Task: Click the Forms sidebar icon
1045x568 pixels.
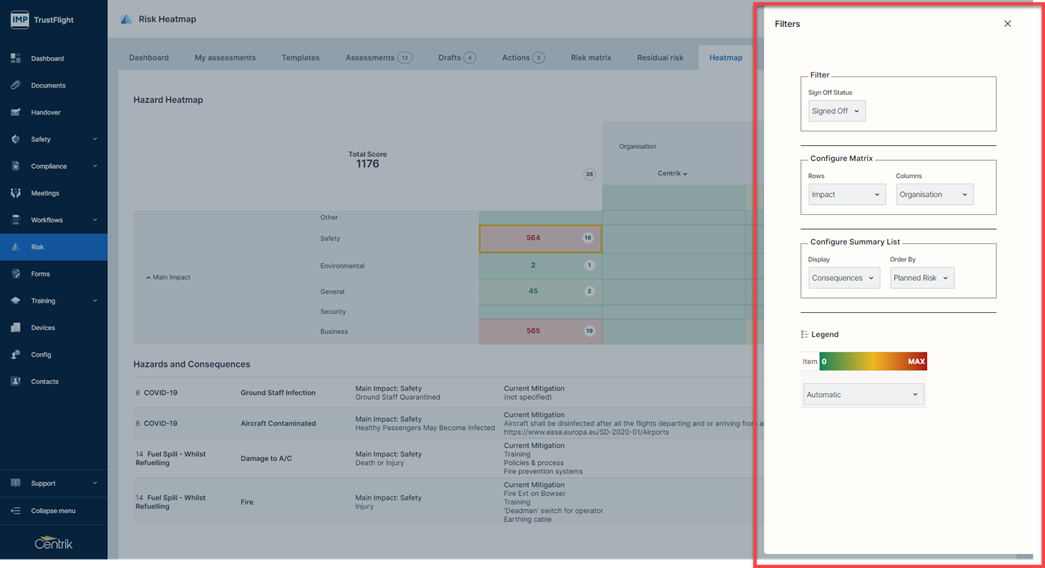Action: pos(15,274)
